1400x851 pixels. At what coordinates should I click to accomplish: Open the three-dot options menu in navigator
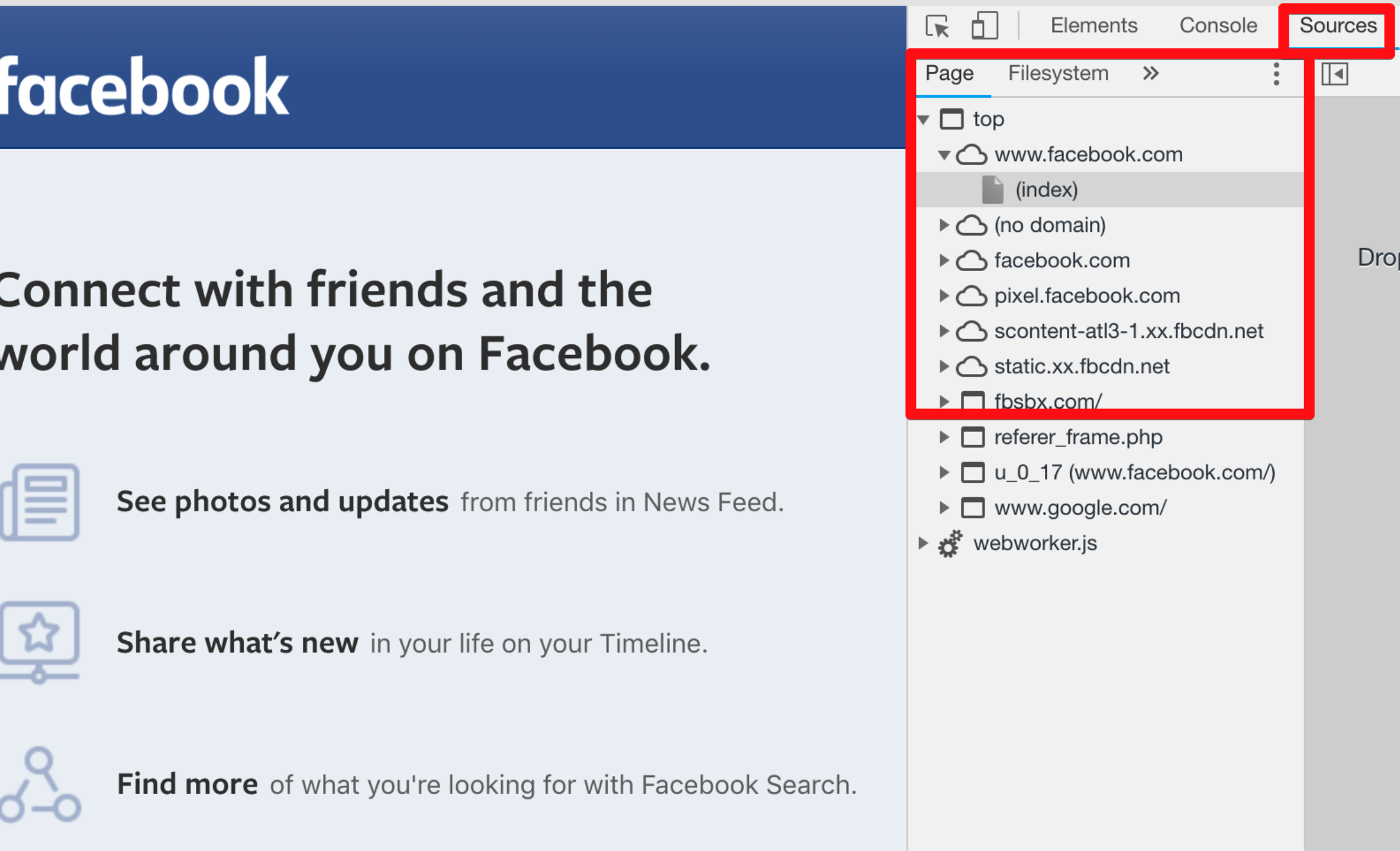click(x=1276, y=74)
